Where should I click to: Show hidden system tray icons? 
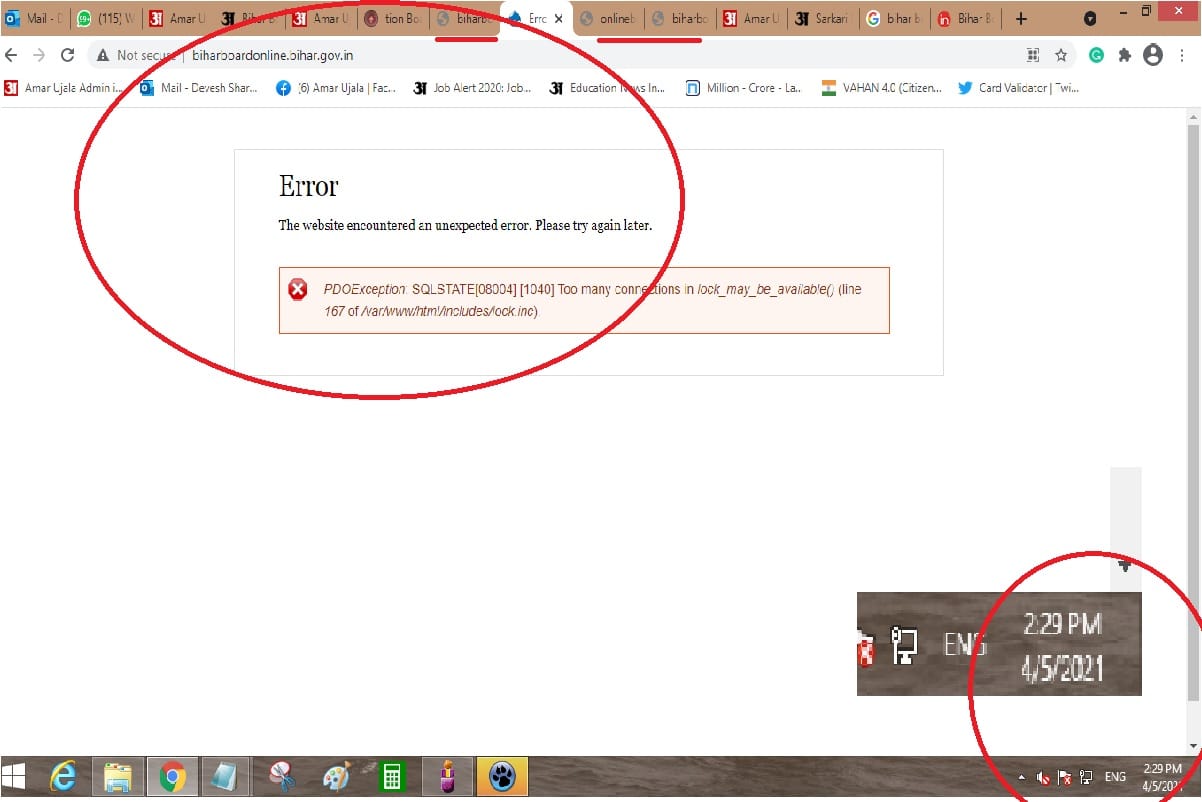click(x=1021, y=777)
